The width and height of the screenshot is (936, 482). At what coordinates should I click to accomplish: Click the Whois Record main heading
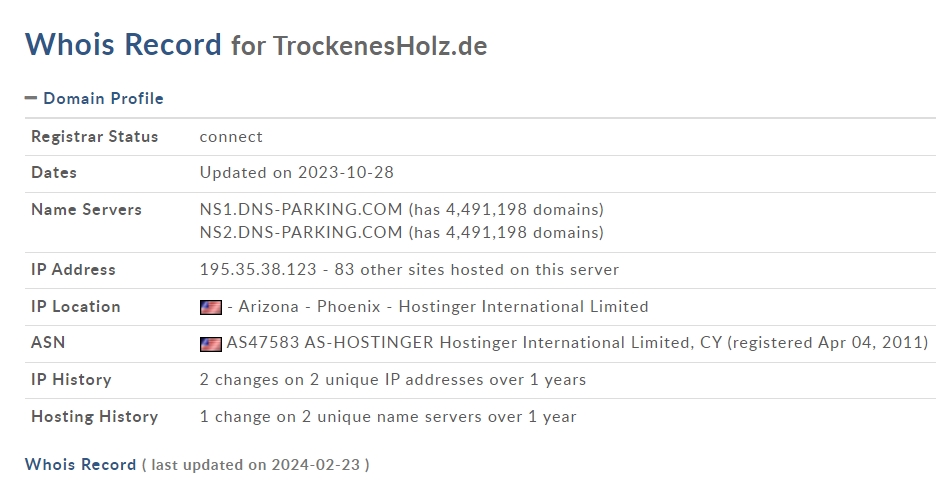pyautogui.click(x=123, y=45)
